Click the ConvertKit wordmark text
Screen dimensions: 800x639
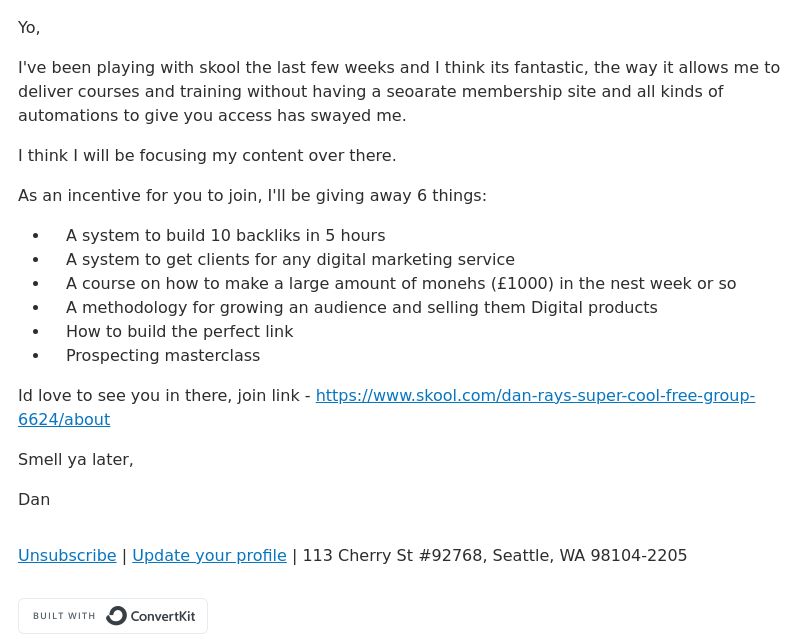click(x=163, y=616)
